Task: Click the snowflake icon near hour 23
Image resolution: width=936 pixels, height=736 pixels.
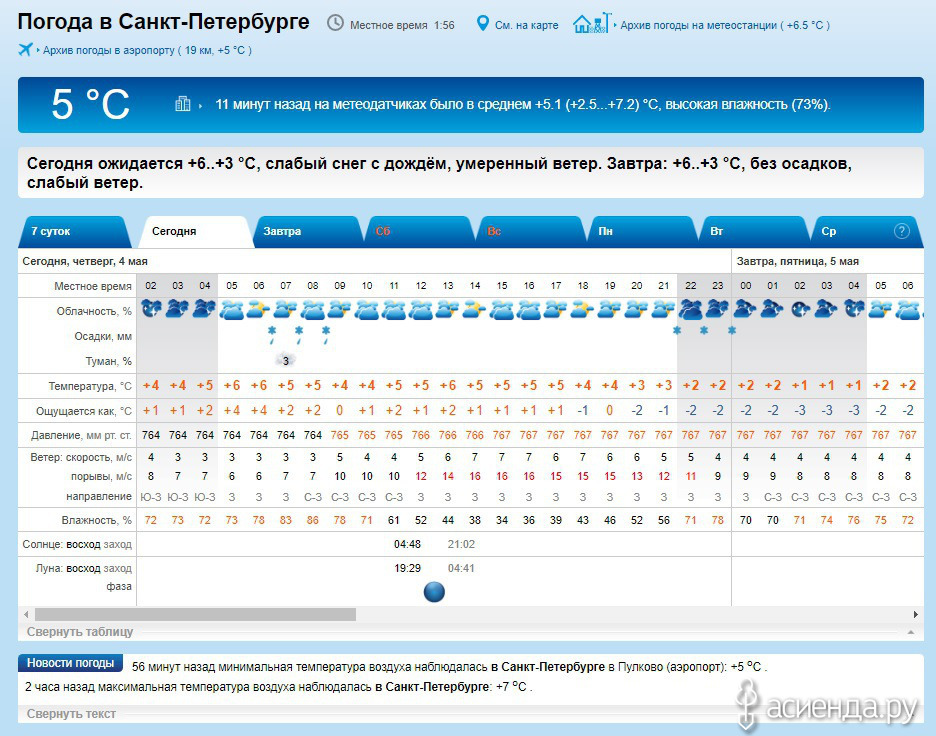Action: [x=704, y=330]
